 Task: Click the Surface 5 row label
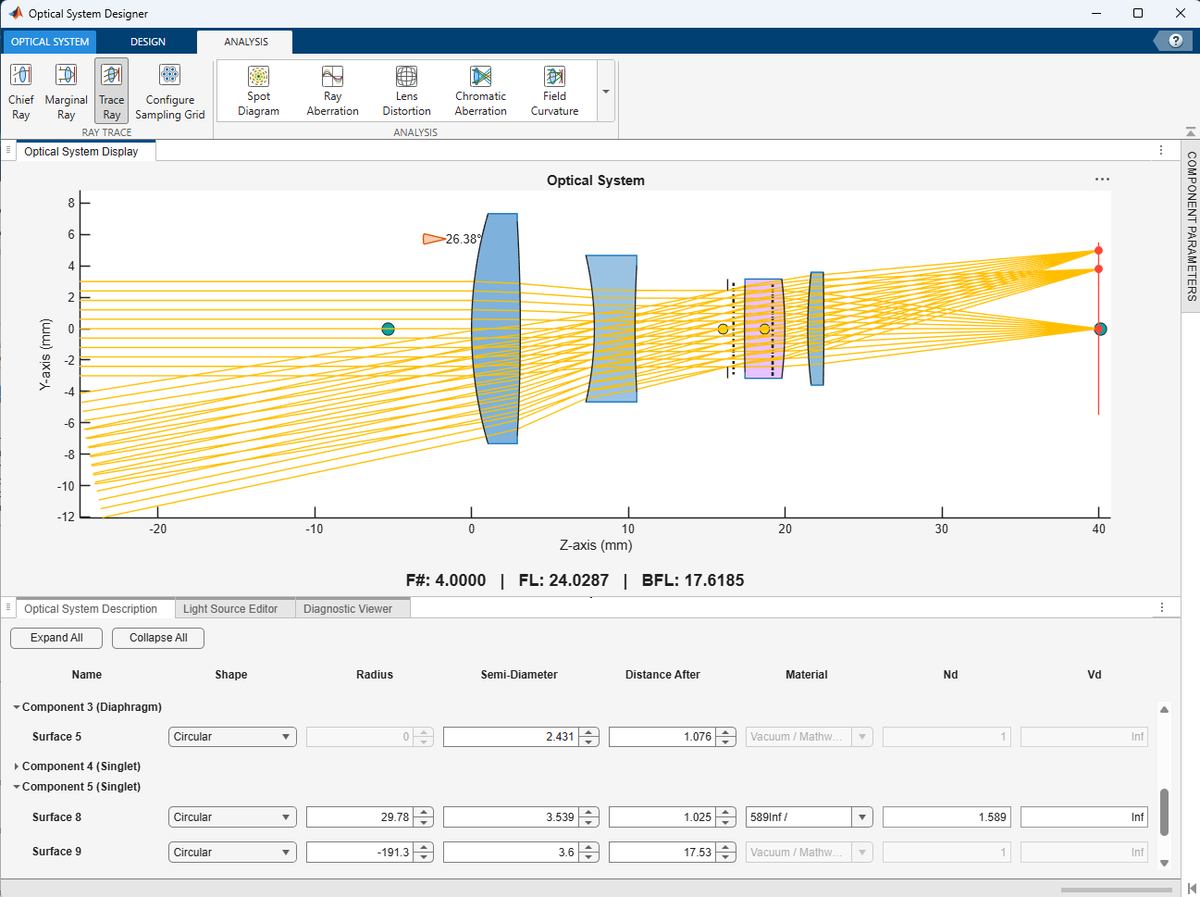pyautogui.click(x=58, y=737)
